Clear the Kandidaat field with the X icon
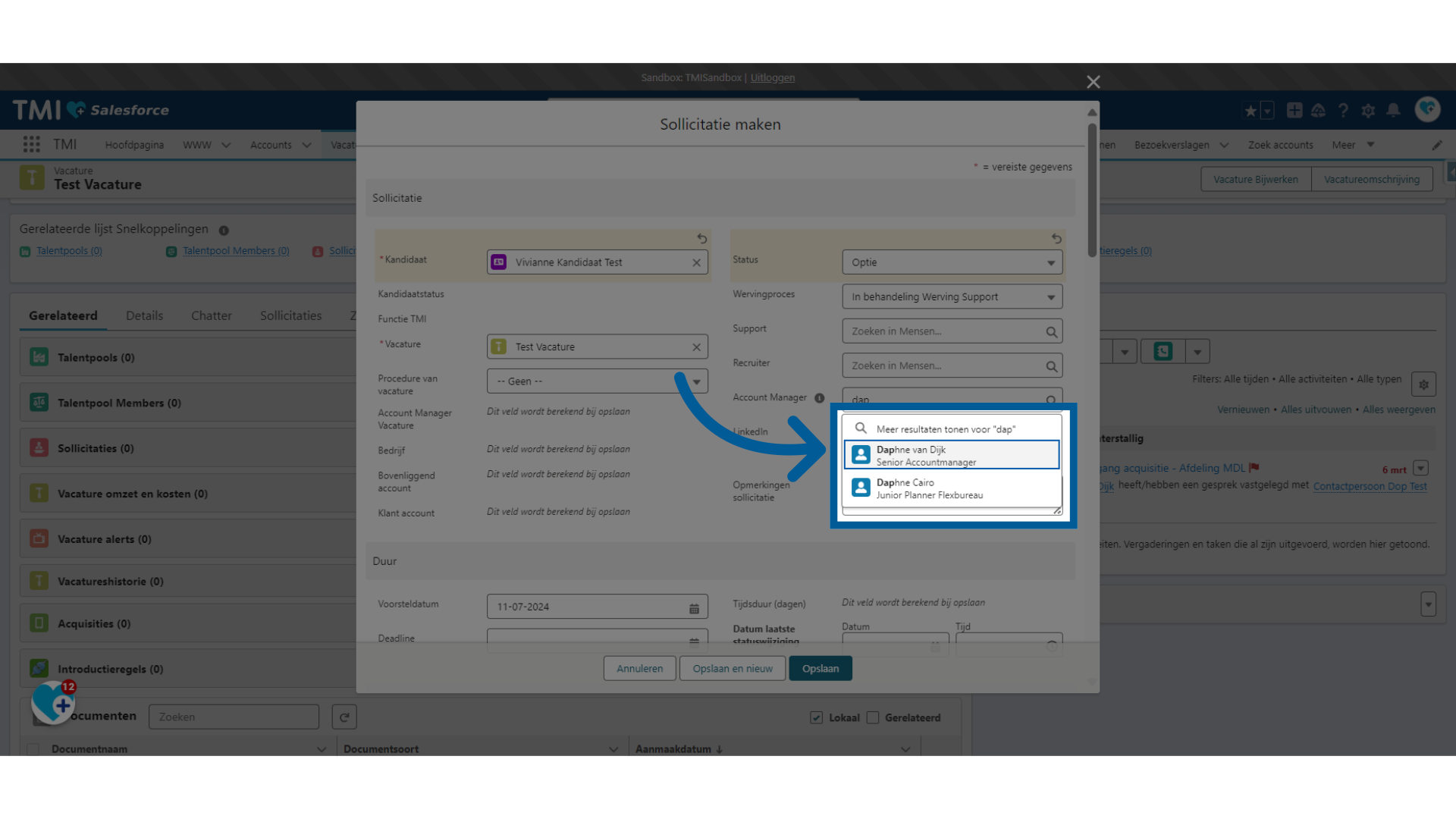Viewport: 1456px width, 819px height. pyautogui.click(x=696, y=262)
